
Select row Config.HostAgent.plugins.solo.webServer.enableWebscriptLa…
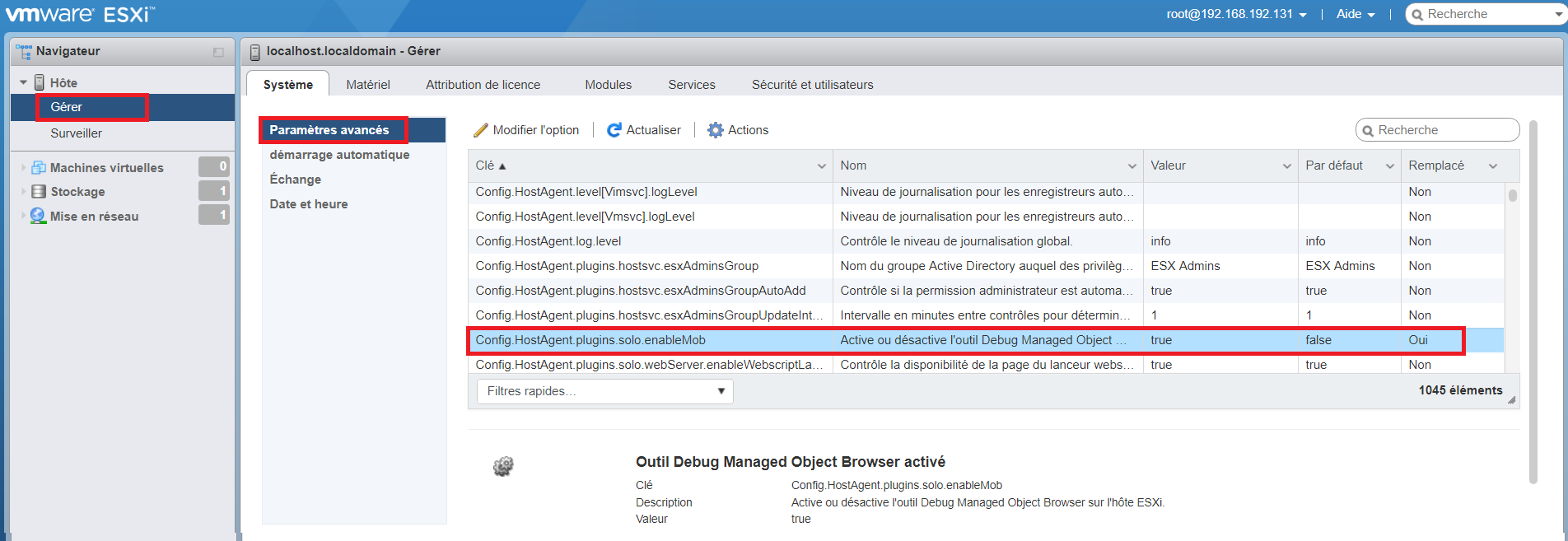[x=986, y=364]
